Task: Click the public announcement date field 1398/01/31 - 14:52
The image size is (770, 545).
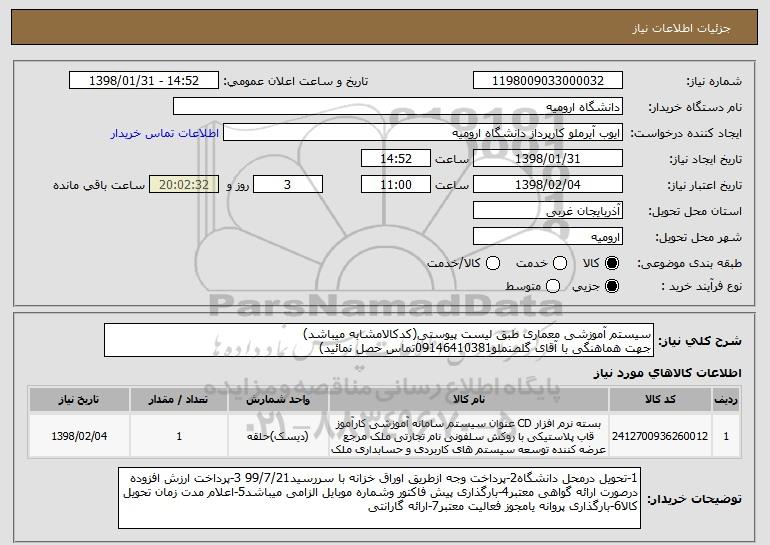Action: pos(144,81)
